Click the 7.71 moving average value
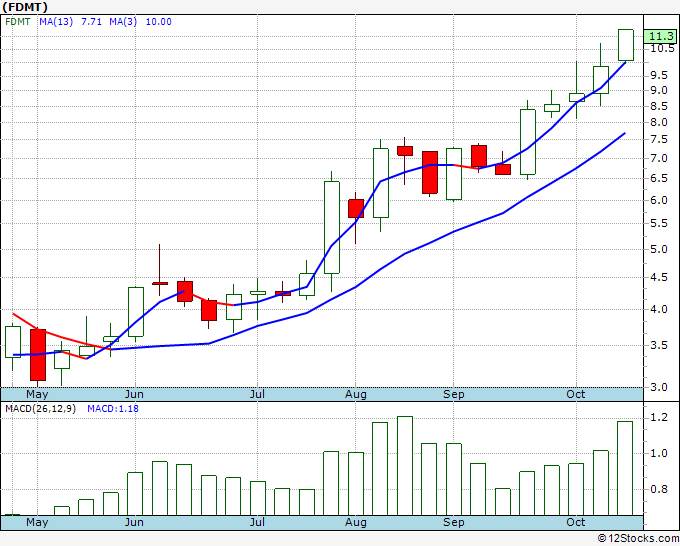Image resolution: width=680 pixels, height=546 pixels. 92,22
